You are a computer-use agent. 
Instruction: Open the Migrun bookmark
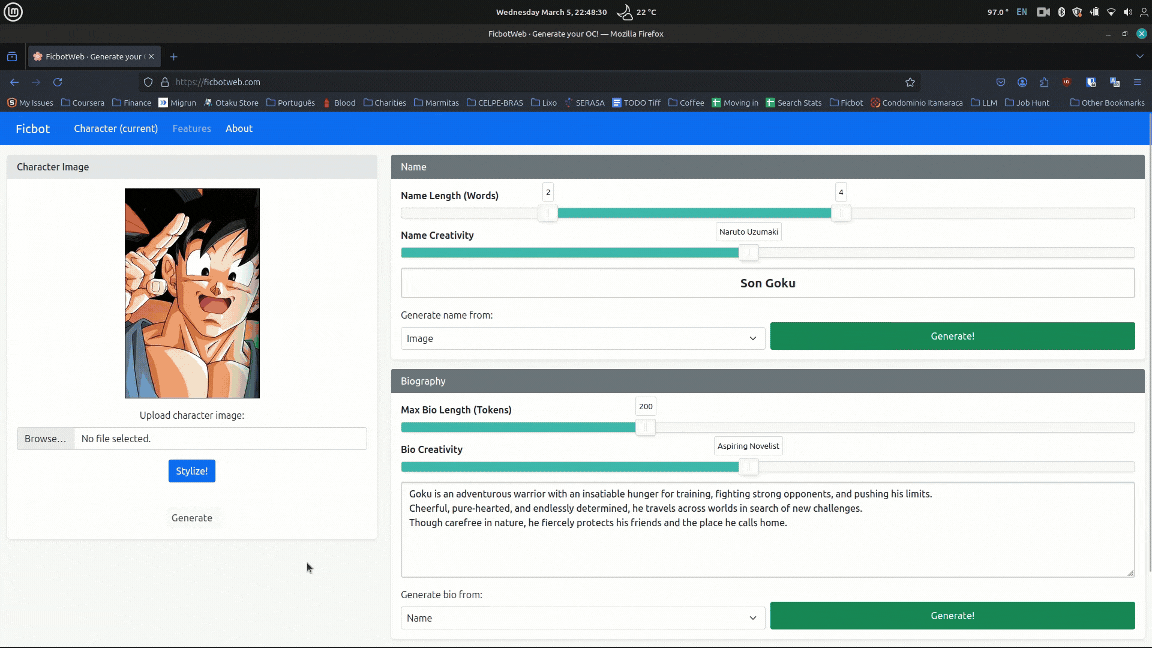[177, 103]
